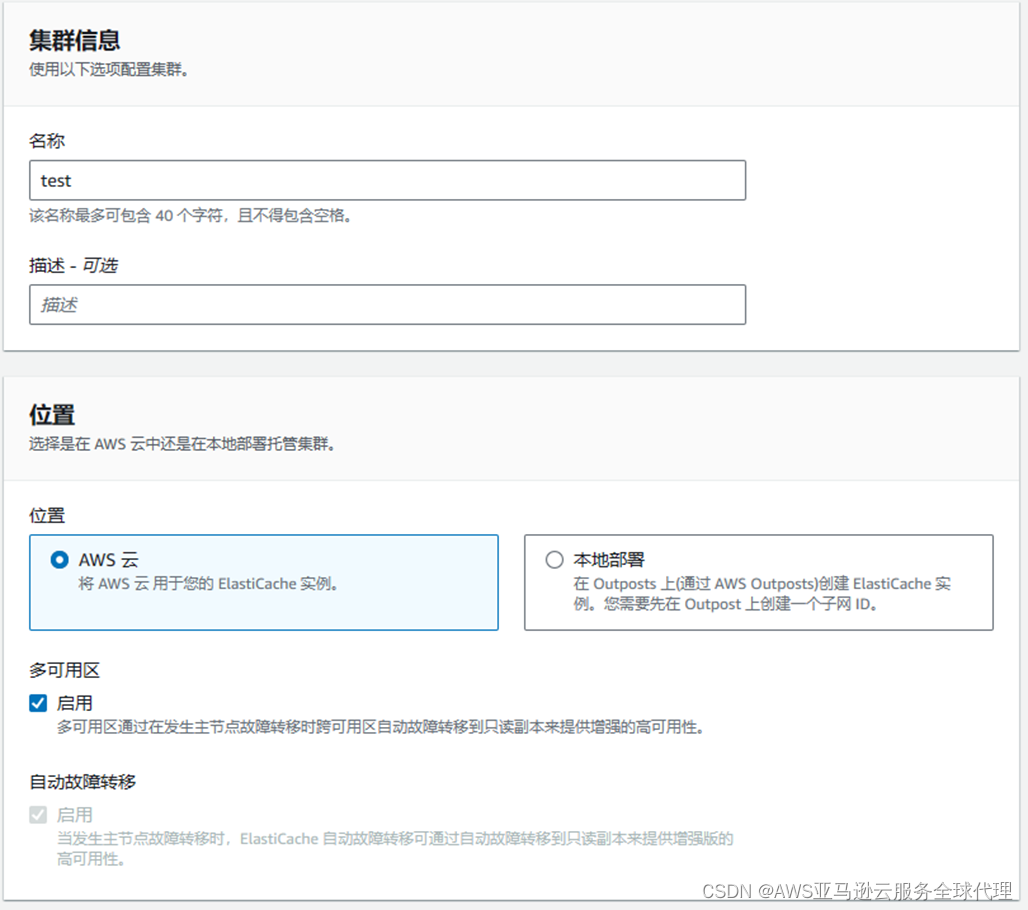Click the empty radio beside 本地部署
Viewport: 1028px width, 910px height.
click(554, 560)
